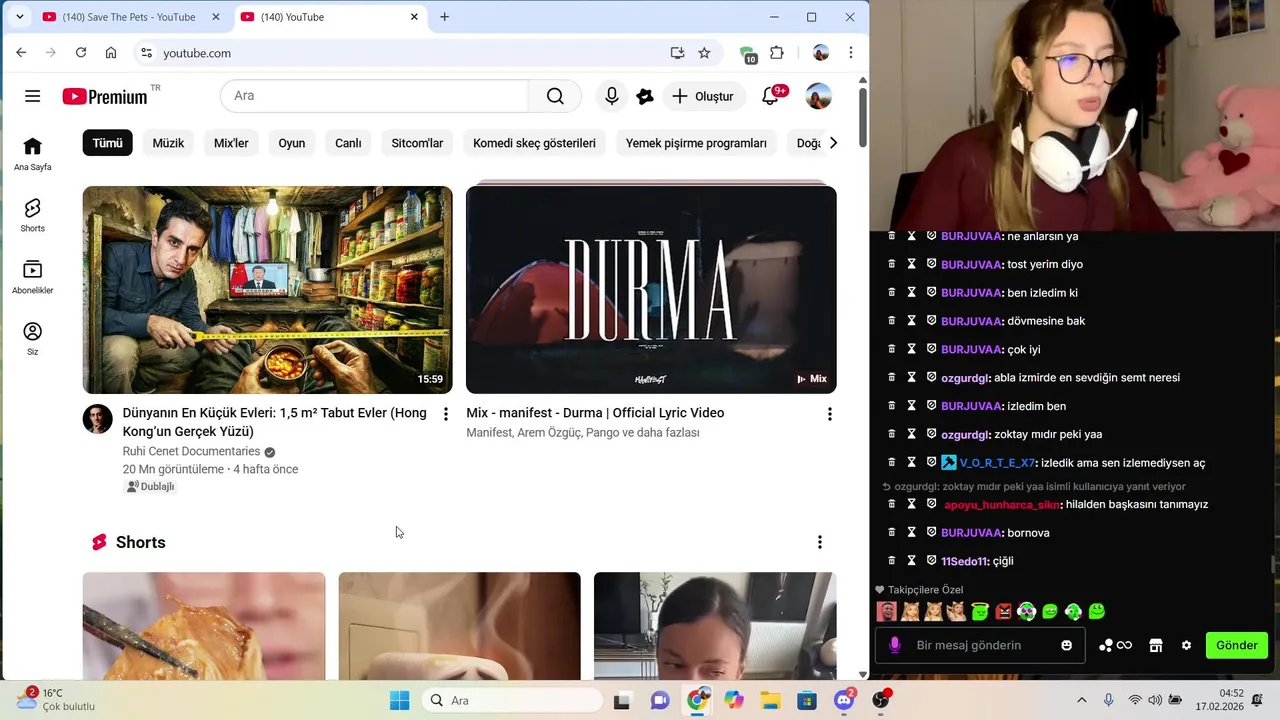Reload the YouTube page
Image resolution: width=1280 pixels, height=720 pixels.
[81, 53]
